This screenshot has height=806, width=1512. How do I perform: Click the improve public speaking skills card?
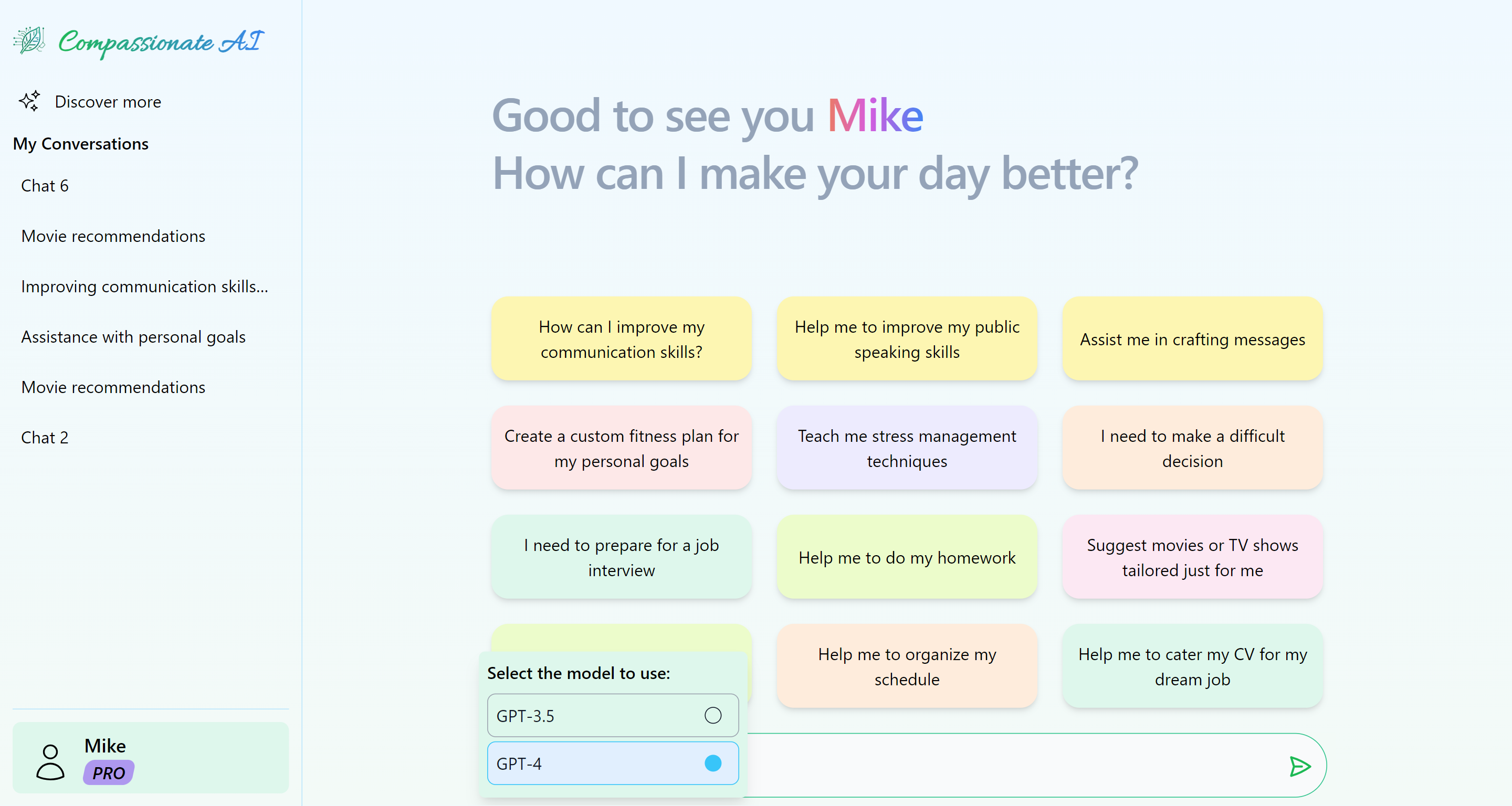click(906, 339)
